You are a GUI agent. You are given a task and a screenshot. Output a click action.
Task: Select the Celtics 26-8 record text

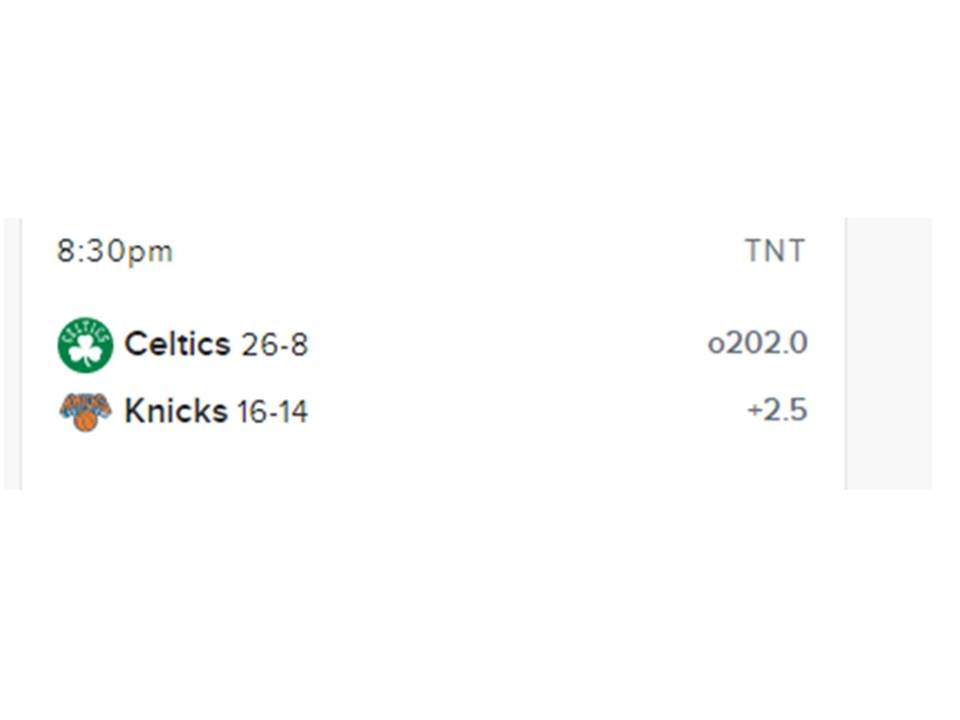[274, 345]
